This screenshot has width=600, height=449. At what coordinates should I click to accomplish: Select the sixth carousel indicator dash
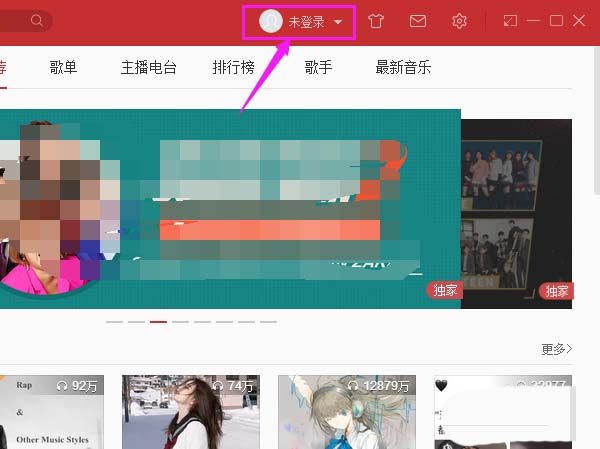(224, 322)
